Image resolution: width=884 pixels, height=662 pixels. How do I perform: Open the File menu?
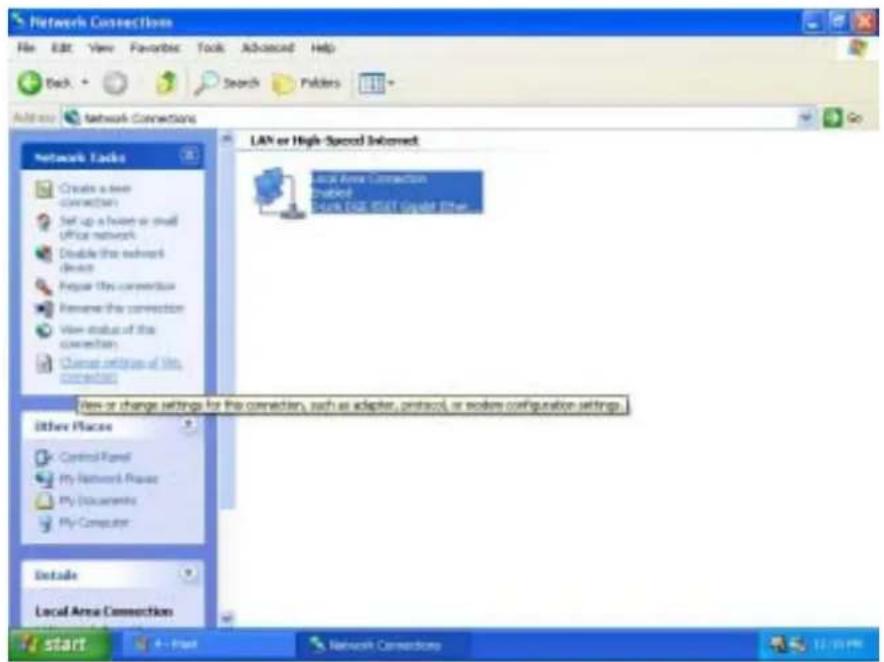[26, 48]
